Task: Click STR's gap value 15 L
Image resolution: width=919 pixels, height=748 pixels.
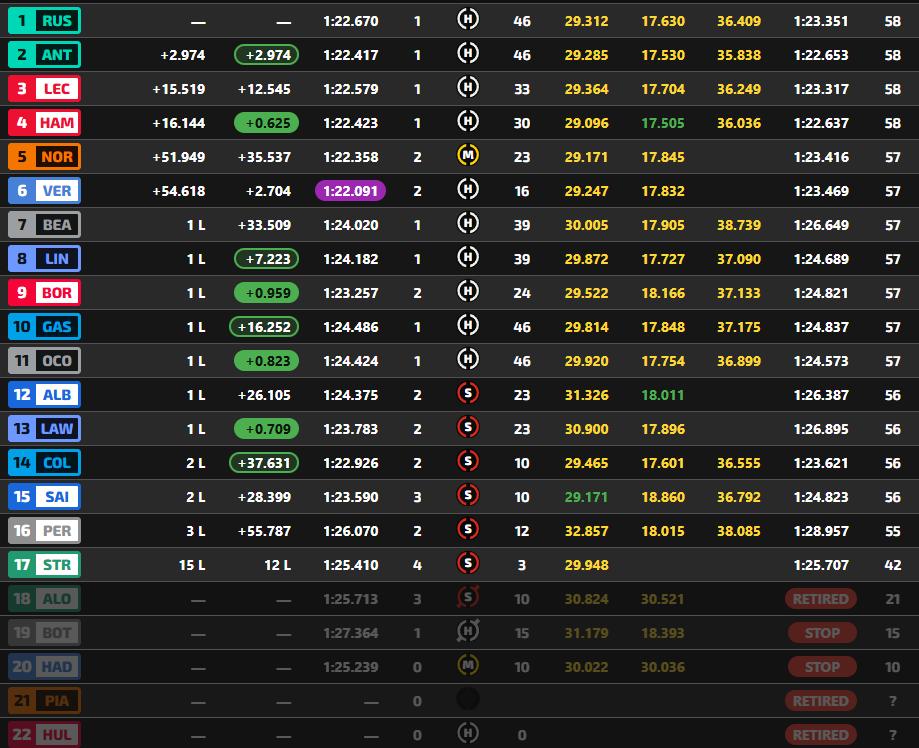Action: (x=192, y=565)
